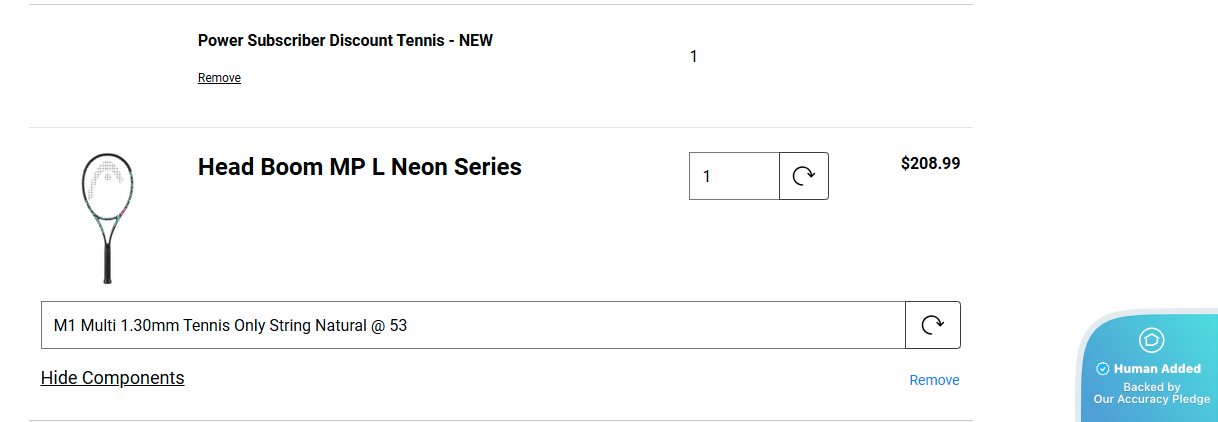Open the Head Boom MP L Neon Series title

click(x=360, y=167)
